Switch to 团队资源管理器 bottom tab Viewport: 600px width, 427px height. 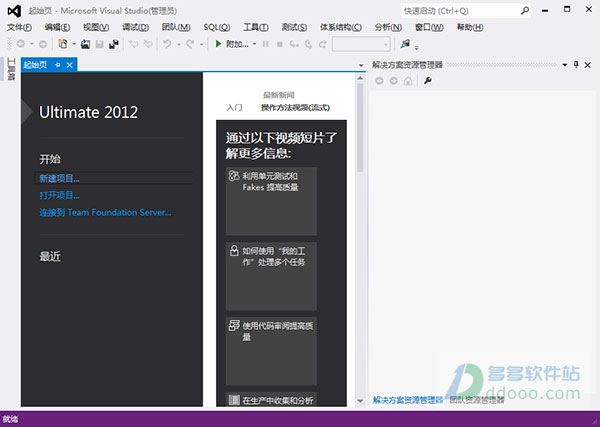point(477,400)
